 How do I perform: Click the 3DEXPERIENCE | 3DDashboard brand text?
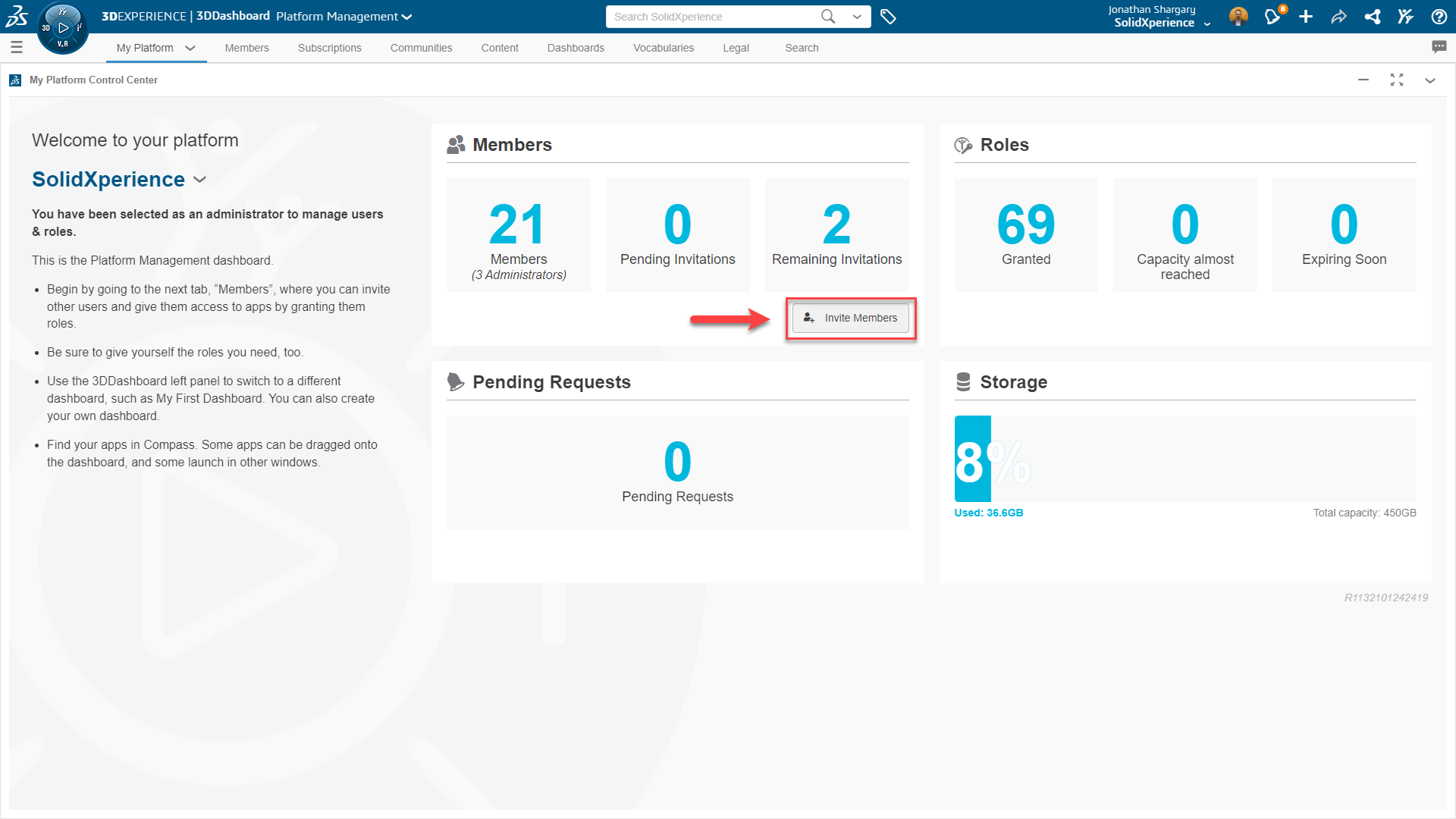[x=186, y=16]
